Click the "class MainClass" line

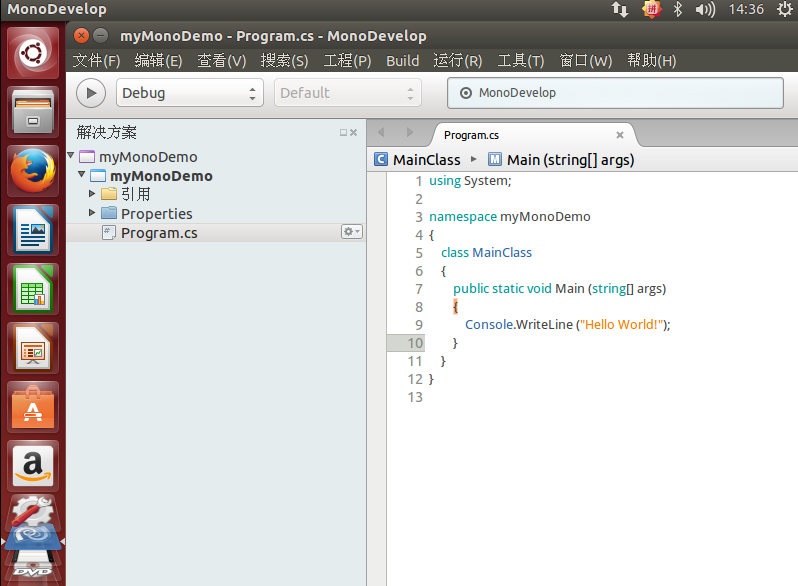(486, 253)
